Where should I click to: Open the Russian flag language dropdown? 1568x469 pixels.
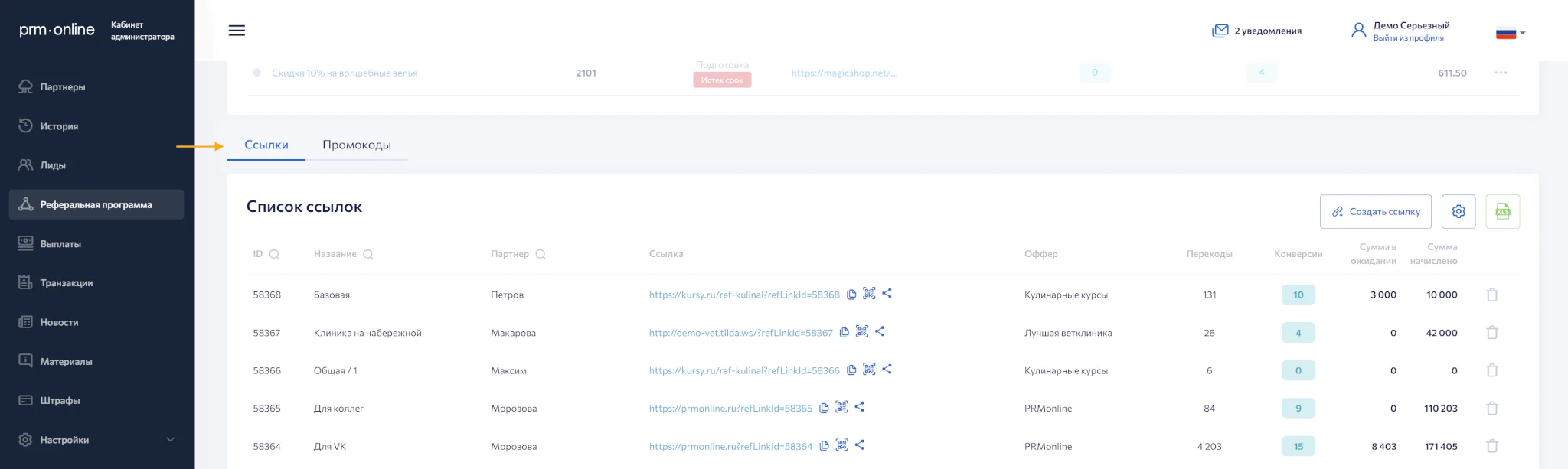pyautogui.click(x=1511, y=33)
